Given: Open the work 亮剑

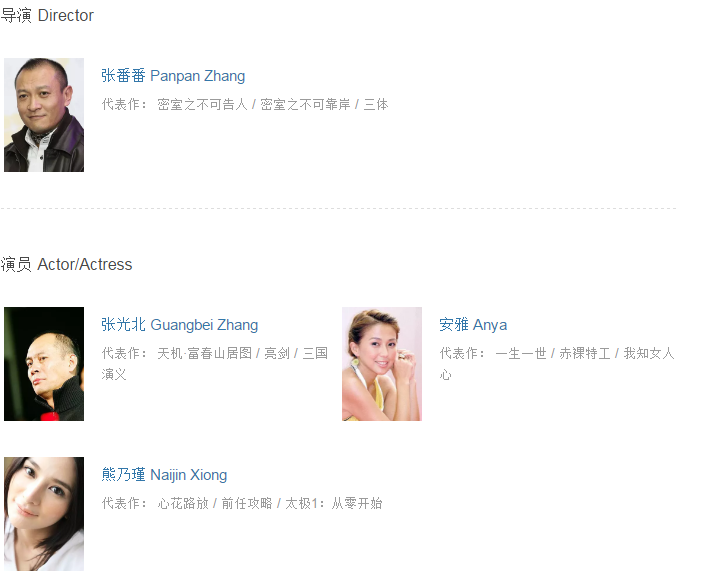Looking at the screenshot, I should 277,353.
